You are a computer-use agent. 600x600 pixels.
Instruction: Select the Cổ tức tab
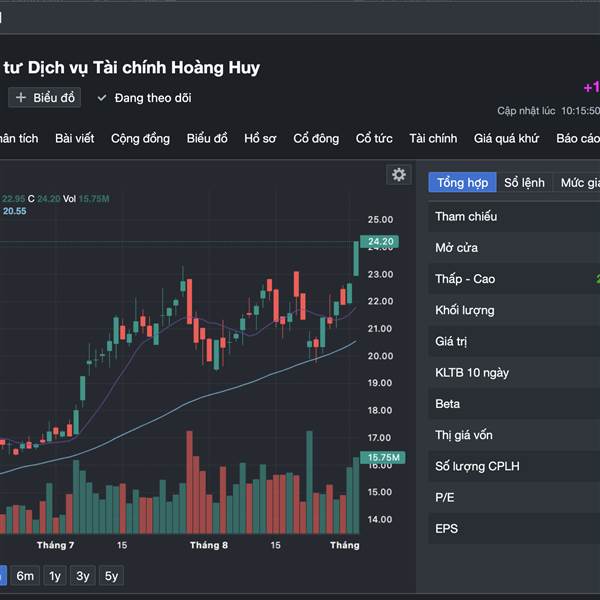(x=374, y=138)
